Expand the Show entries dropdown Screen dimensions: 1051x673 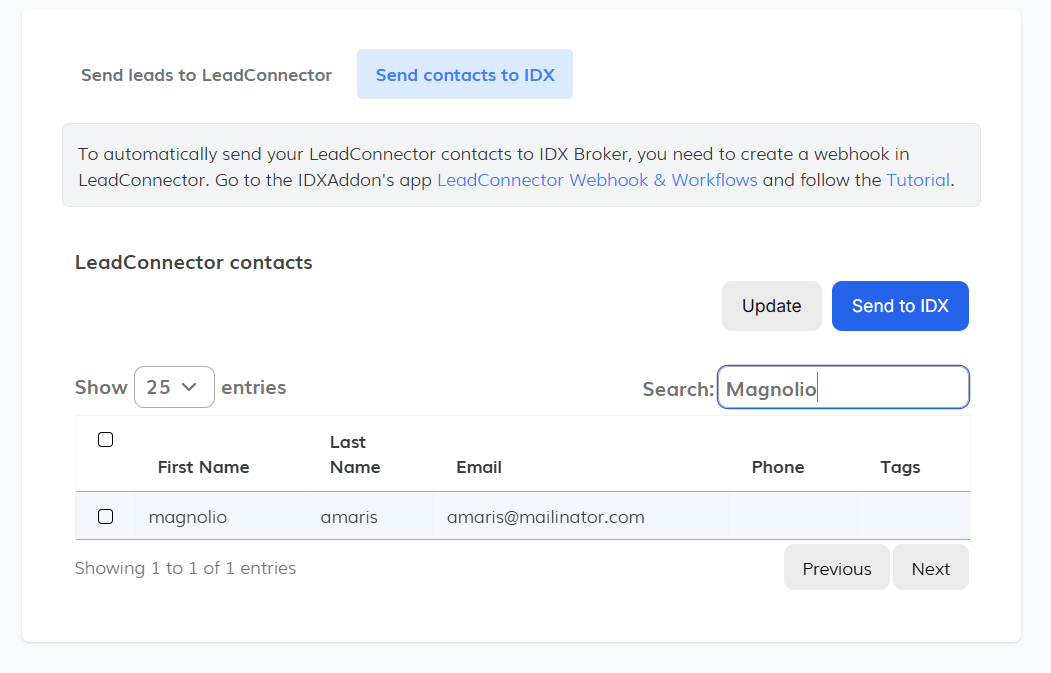(x=174, y=387)
